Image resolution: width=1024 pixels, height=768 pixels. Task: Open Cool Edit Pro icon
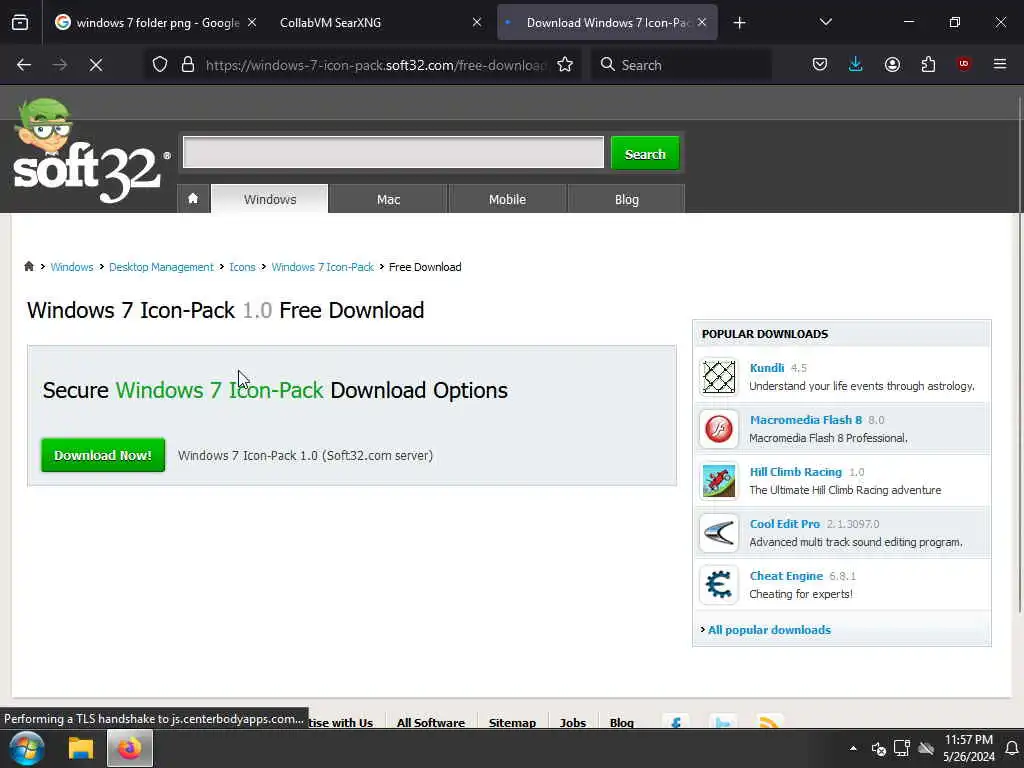tap(718, 533)
